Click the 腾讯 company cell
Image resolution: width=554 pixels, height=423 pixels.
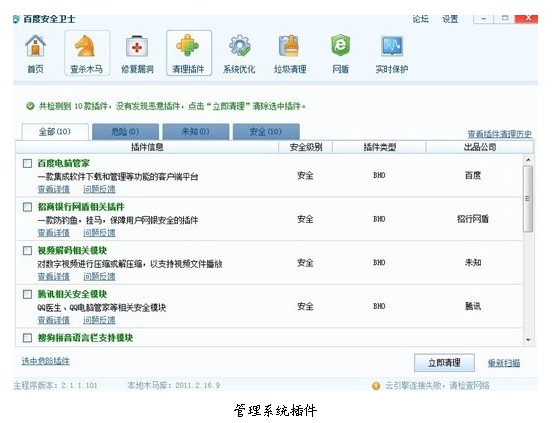(473, 306)
